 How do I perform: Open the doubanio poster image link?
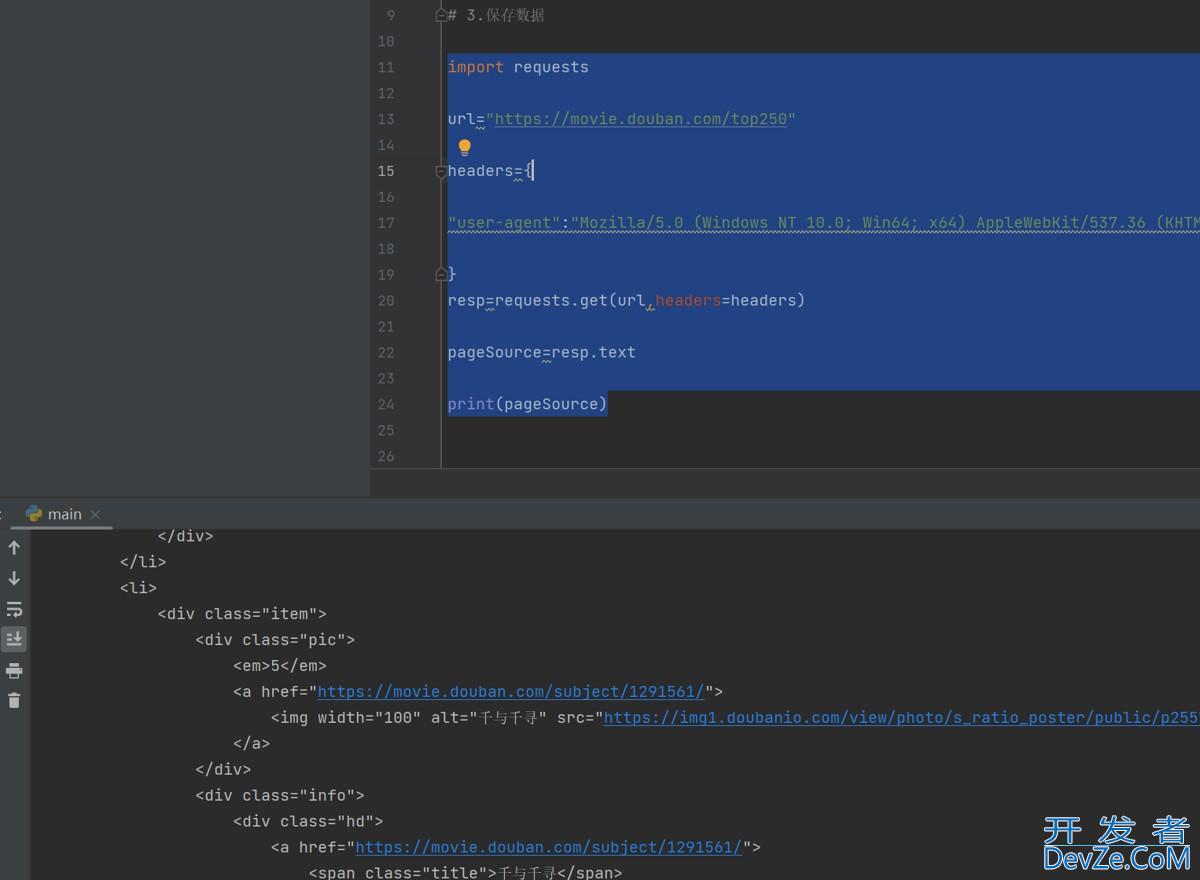point(900,718)
